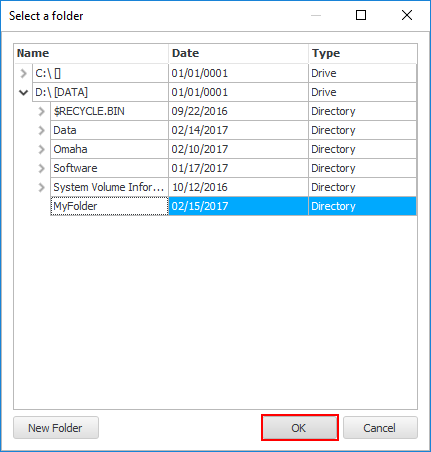
Task: Select the C:\ drive name
Action: coord(48,73)
